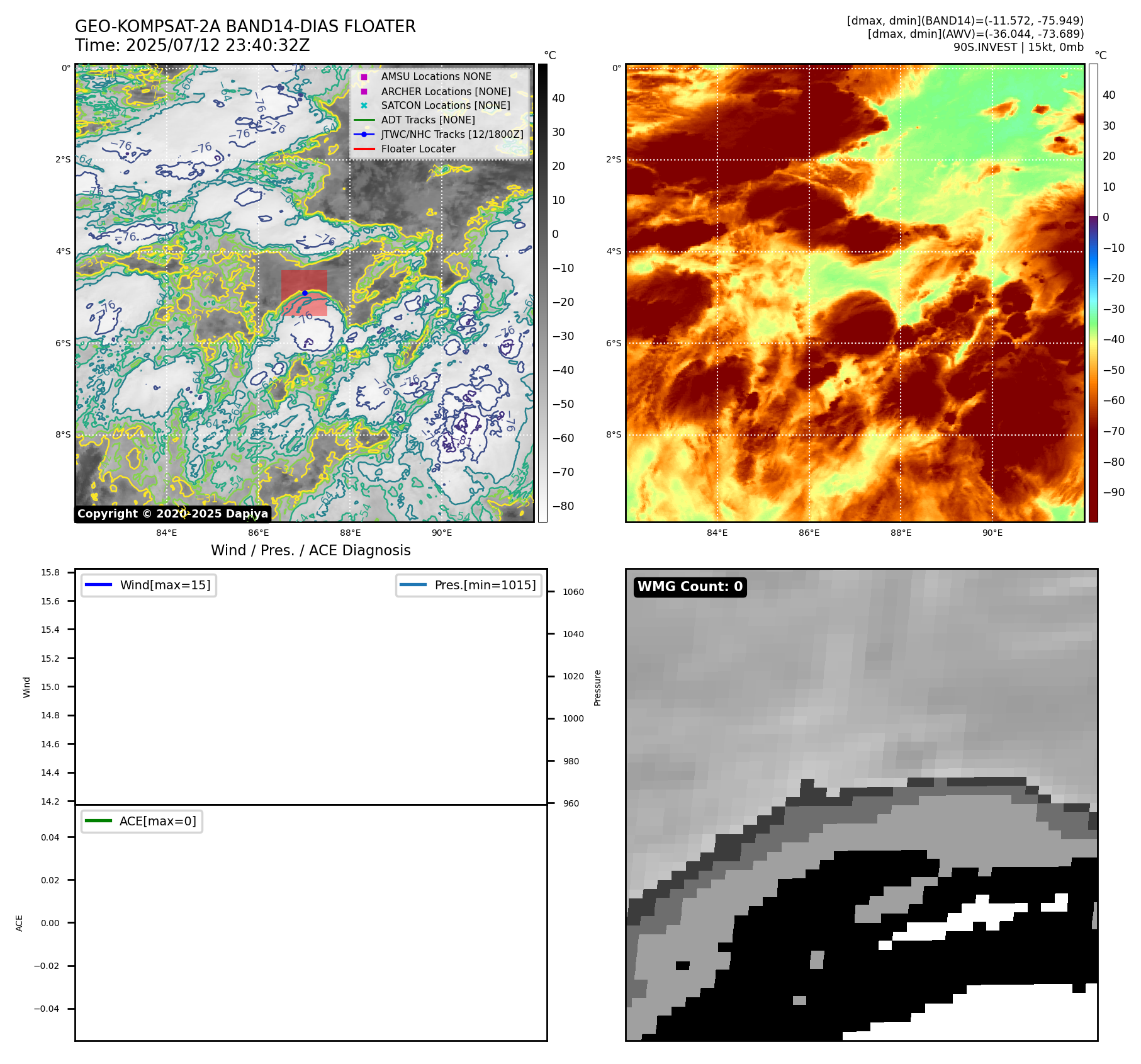1141x1064 pixels.
Task: Click the 'Pressure' axis label
Action: [598, 688]
